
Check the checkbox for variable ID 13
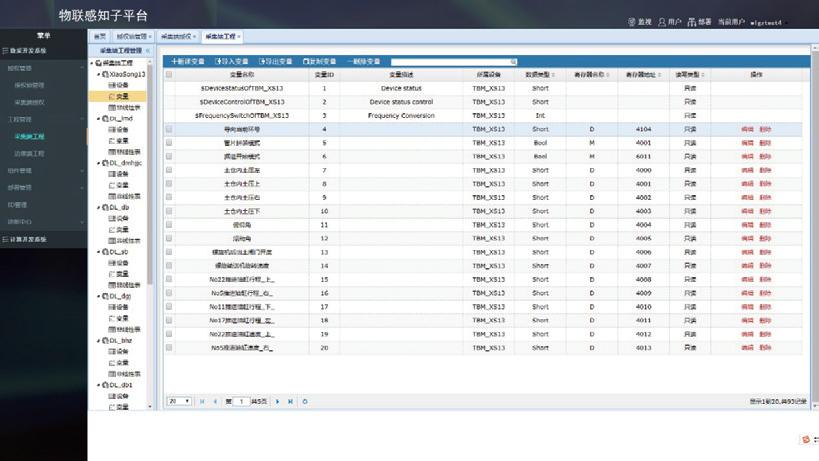pos(169,252)
